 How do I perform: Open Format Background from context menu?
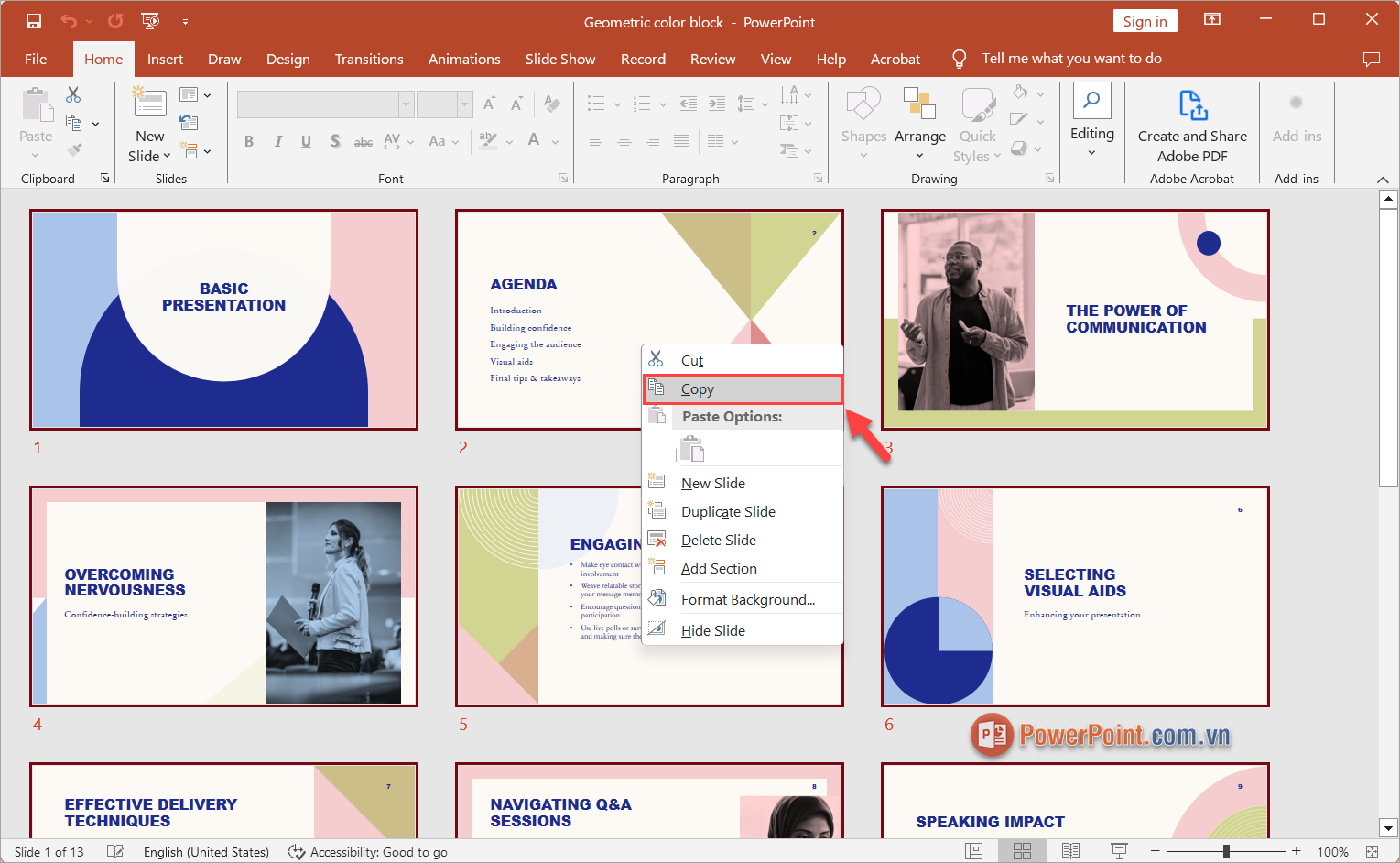[743, 599]
